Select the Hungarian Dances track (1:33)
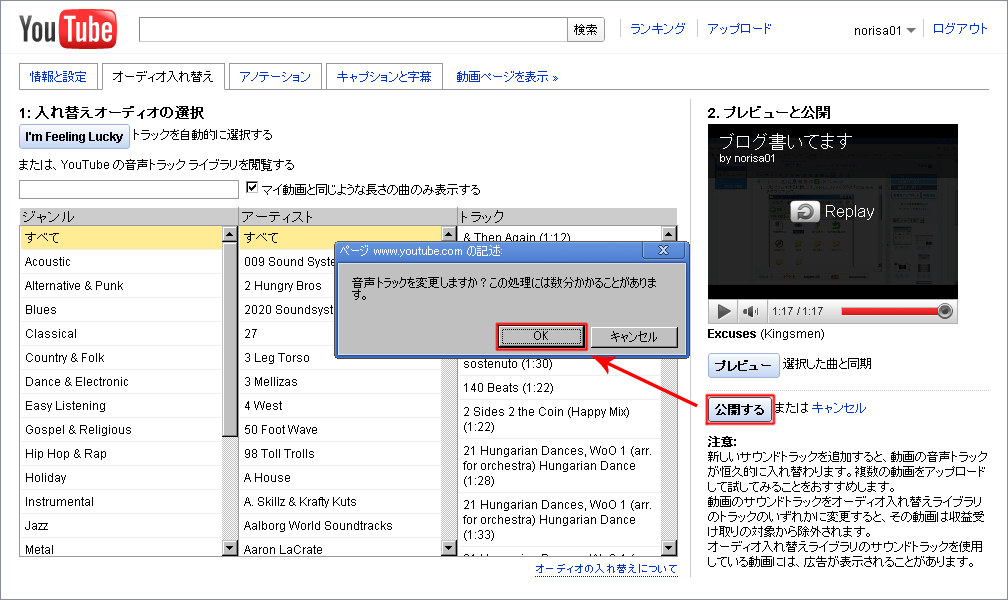 click(x=560, y=520)
